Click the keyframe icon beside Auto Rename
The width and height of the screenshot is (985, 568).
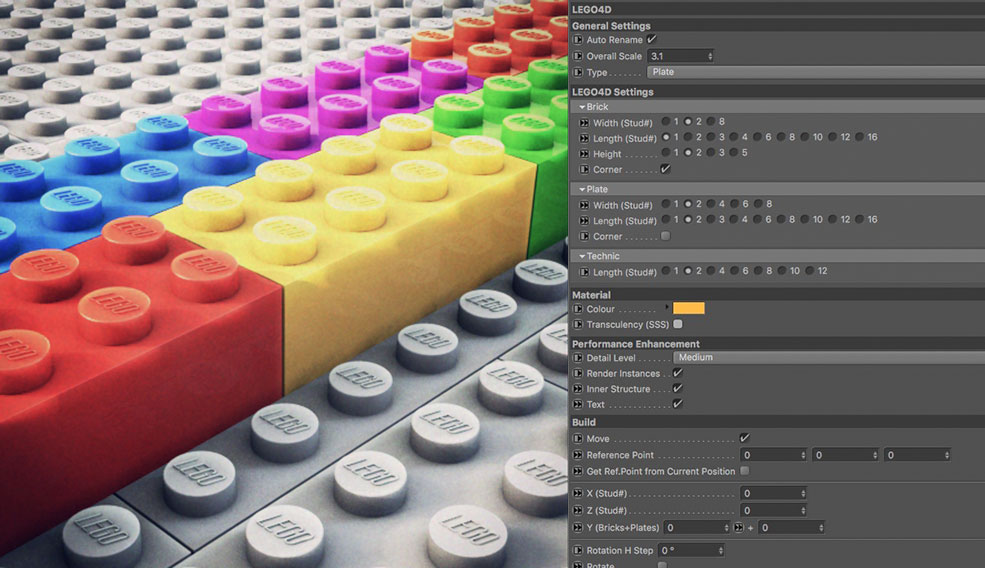tap(577, 40)
